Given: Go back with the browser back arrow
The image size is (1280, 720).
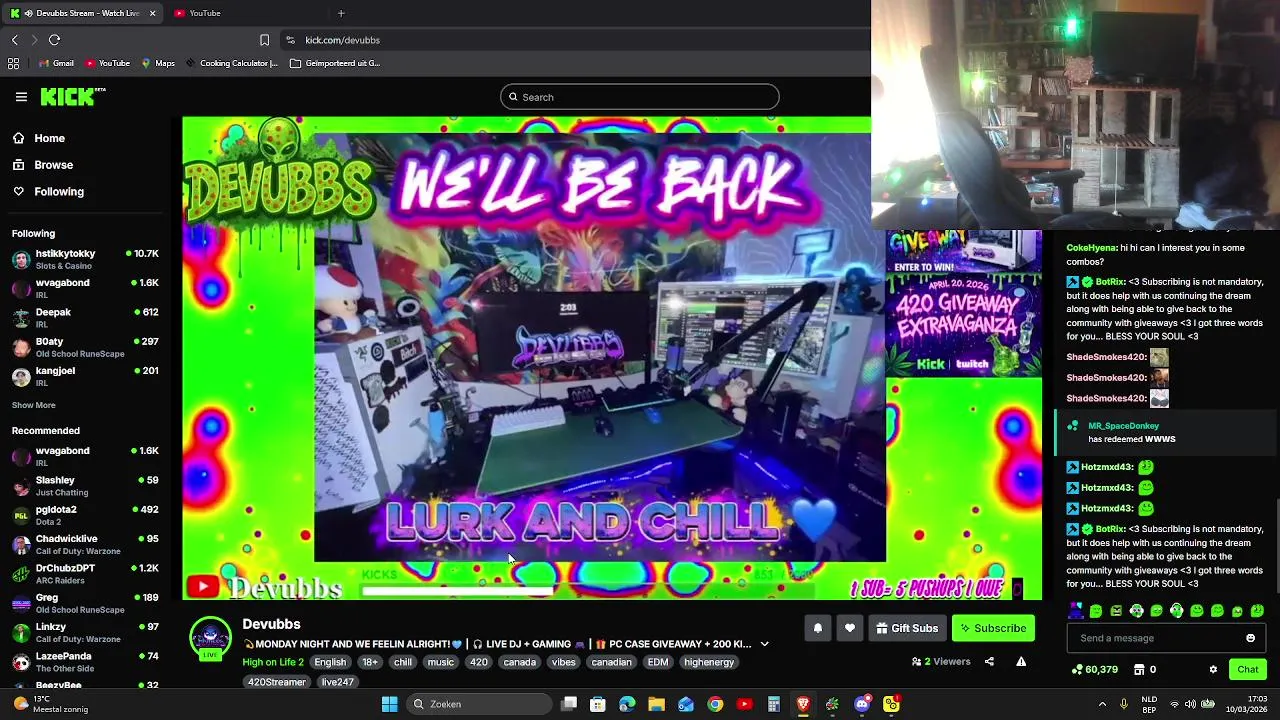Looking at the screenshot, I should (x=14, y=40).
